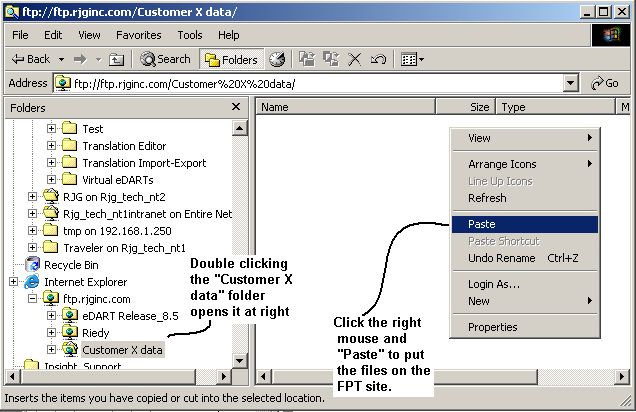Viewport: 636px width, 412px height.
Task: Sort by the Type column header
Action: click(555, 107)
